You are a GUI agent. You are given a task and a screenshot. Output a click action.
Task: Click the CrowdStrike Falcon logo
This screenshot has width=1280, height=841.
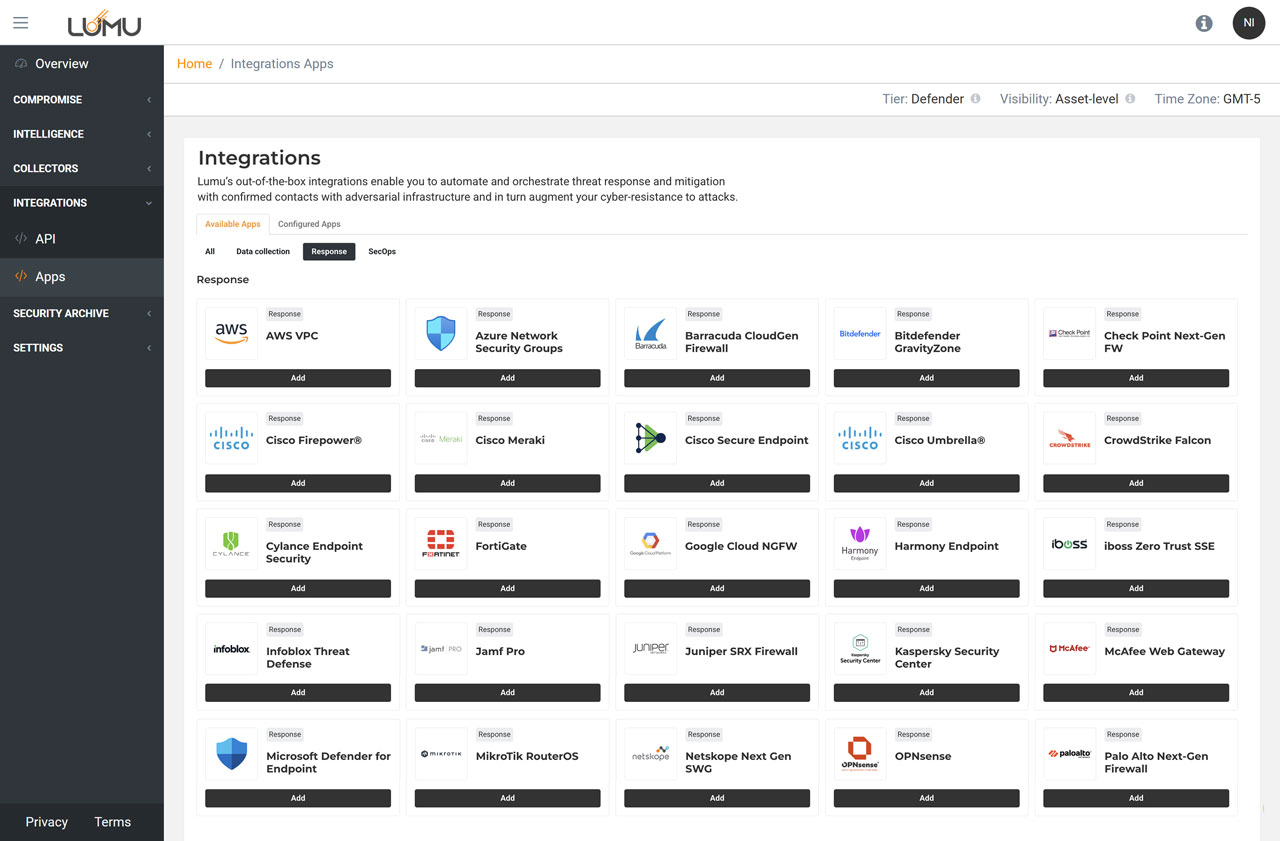[x=1069, y=439]
